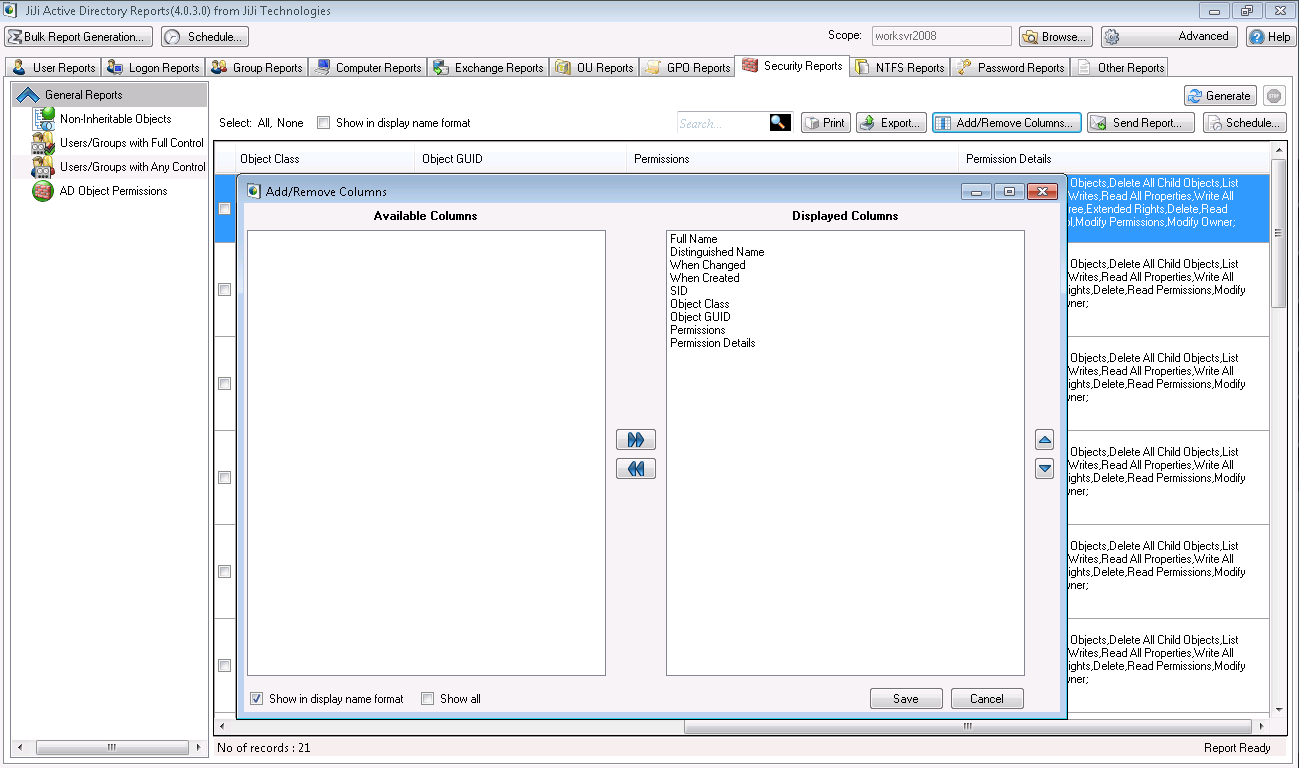The width and height of the screenshot is (1299, 768).
Task: Save the column selection in the dialog
Action: [906, 699]
